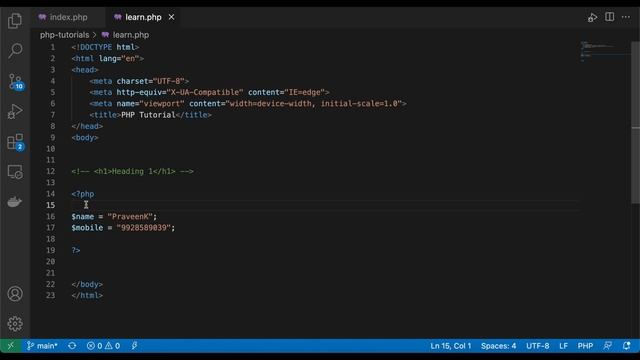This screenshot has height=360, width=640.
Task: Open the Remote Explorer view
Action: 15,172
